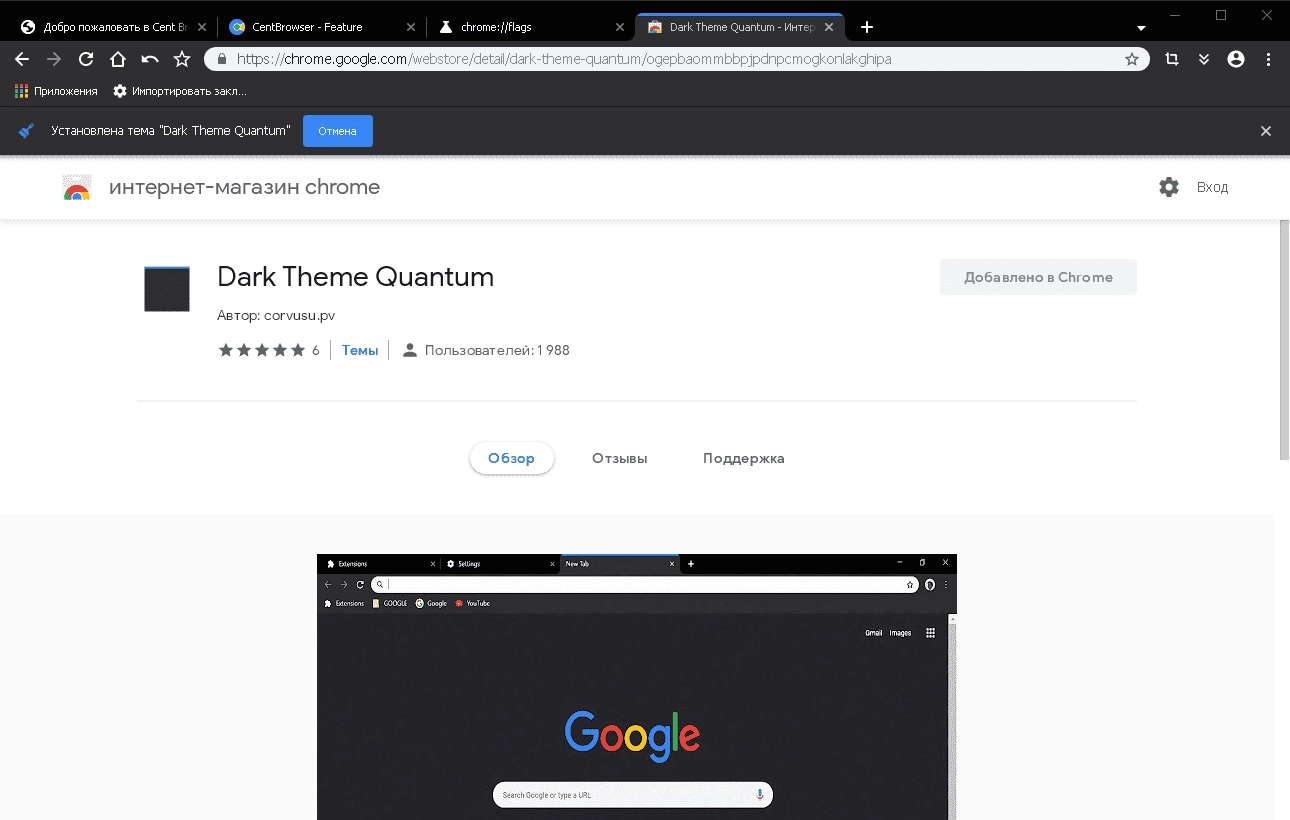Expand hidden toolbar items double chevron
The width and height of the screenshot is (1290, 820).
(x=1204, y=59)
